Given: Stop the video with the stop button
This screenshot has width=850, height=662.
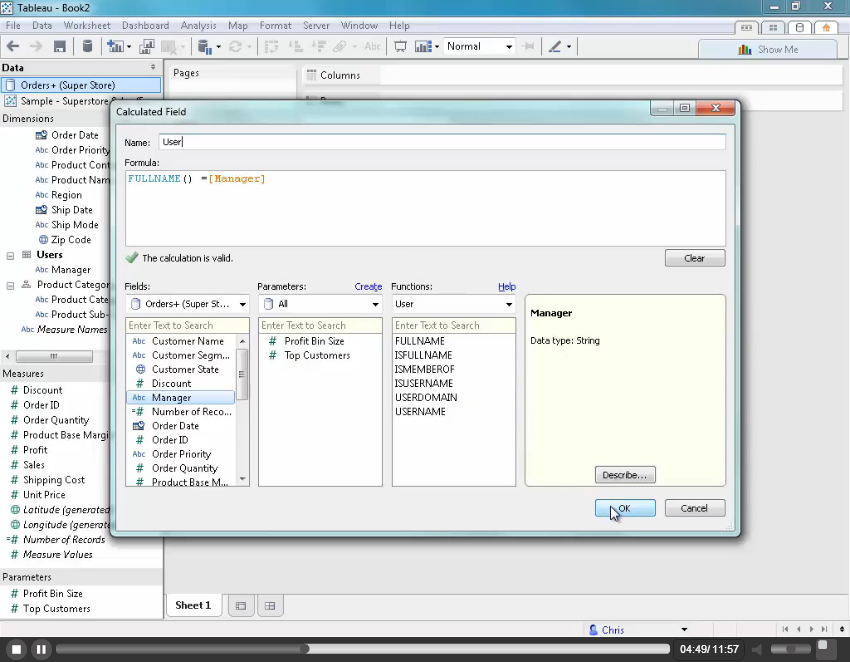Looking at the screenshot, I should (x=16, y=649).
